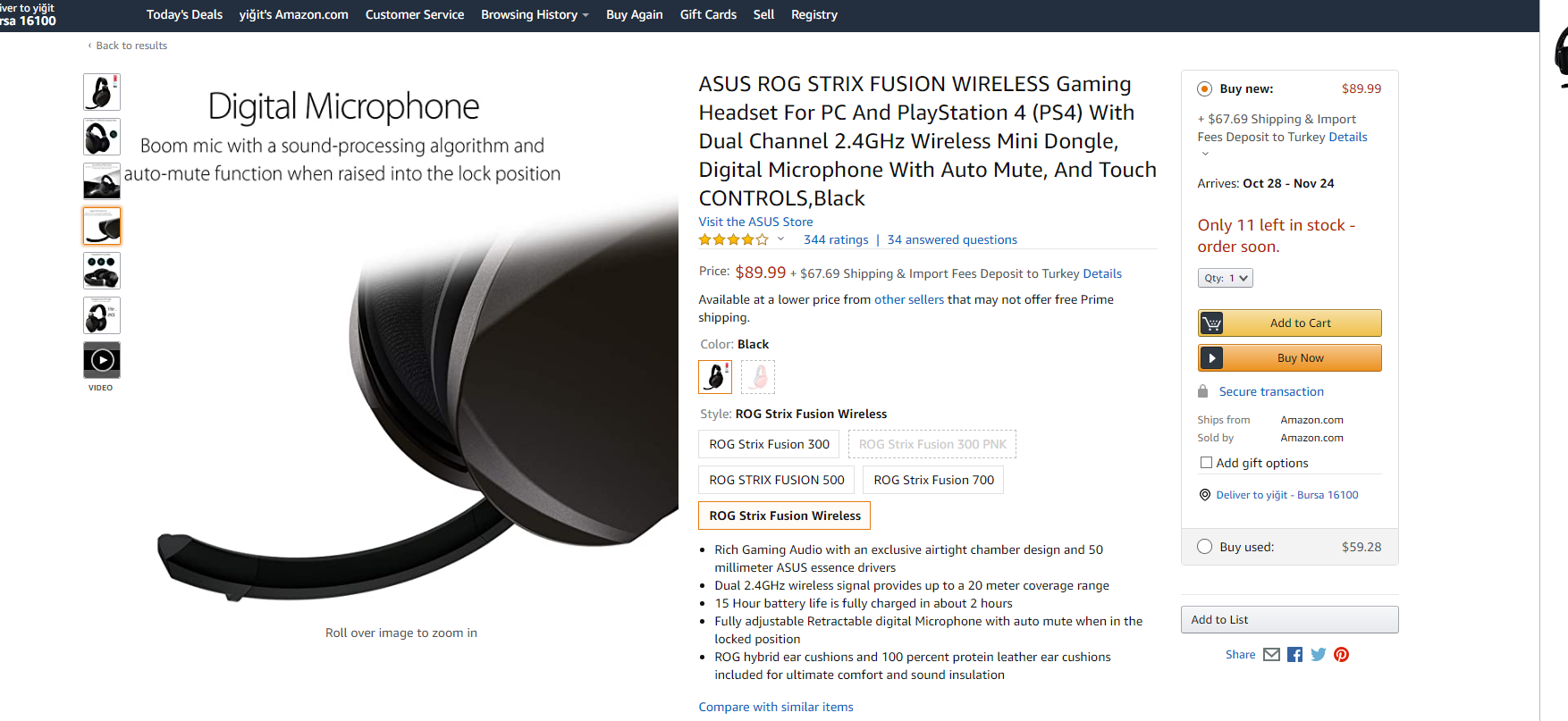Click the delivery location pin icon
This screenshot has height=721, width=1568.
[1205, 495]
